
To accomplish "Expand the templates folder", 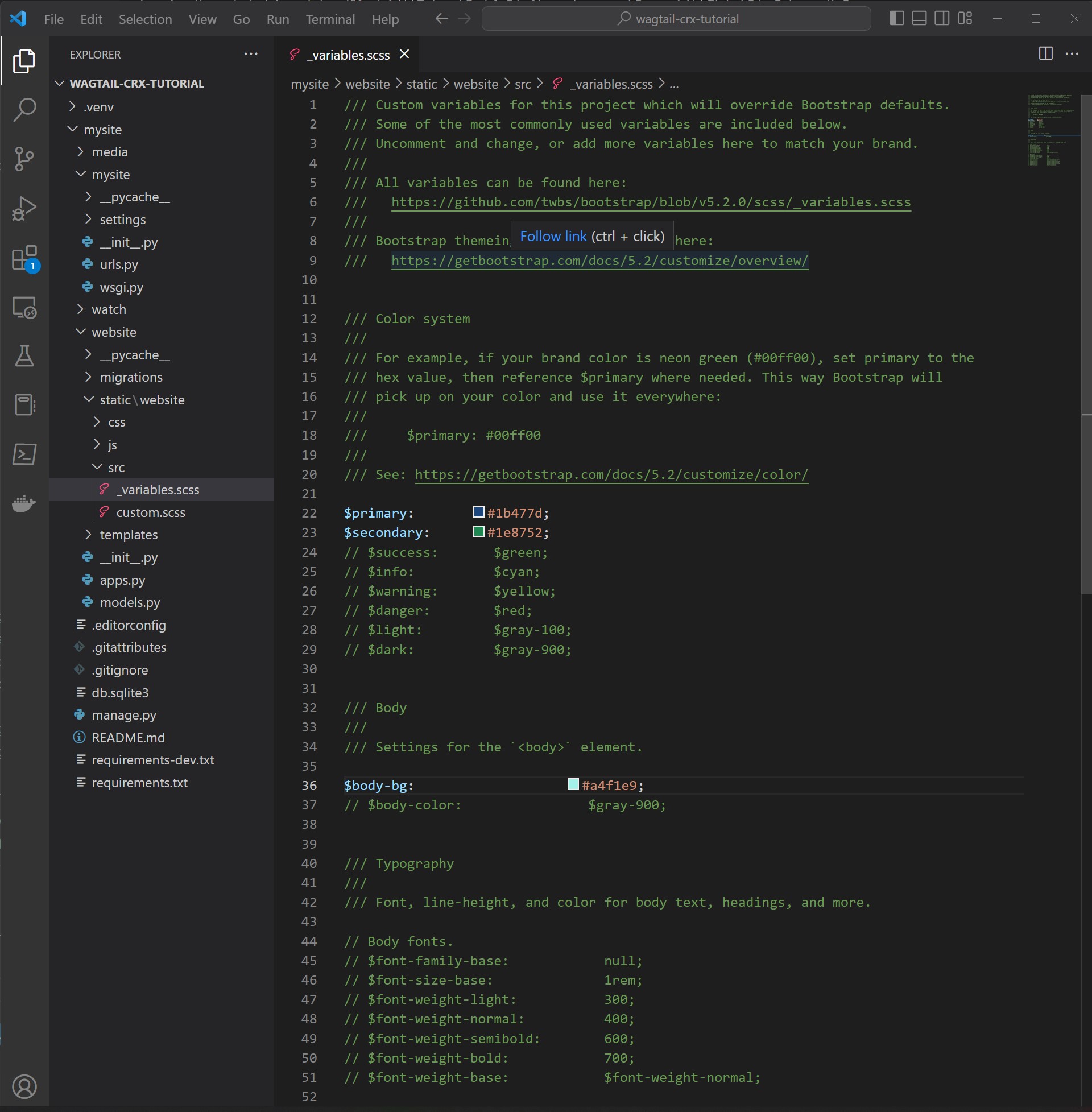I will click(x=129, y=535).
